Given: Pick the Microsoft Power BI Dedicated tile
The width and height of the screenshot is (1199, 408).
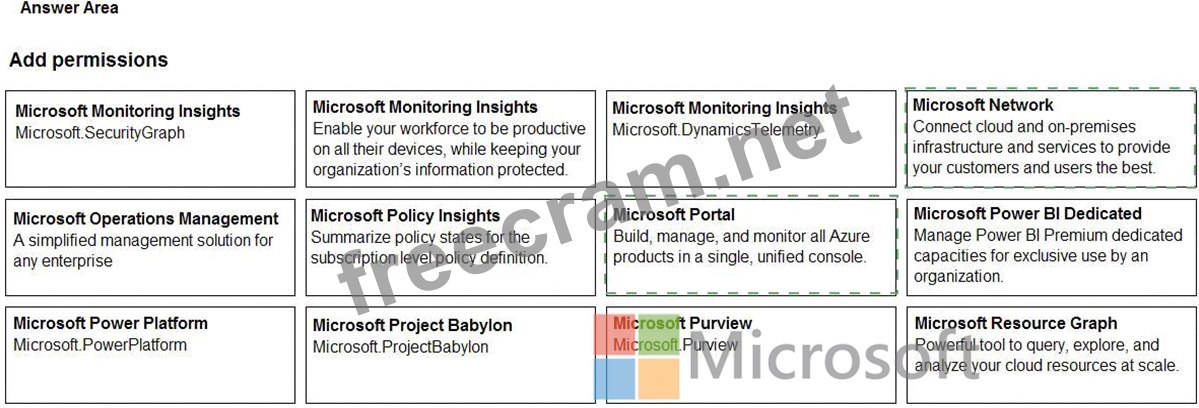Looking at the screenshot, I should [x=1051, y=246].
